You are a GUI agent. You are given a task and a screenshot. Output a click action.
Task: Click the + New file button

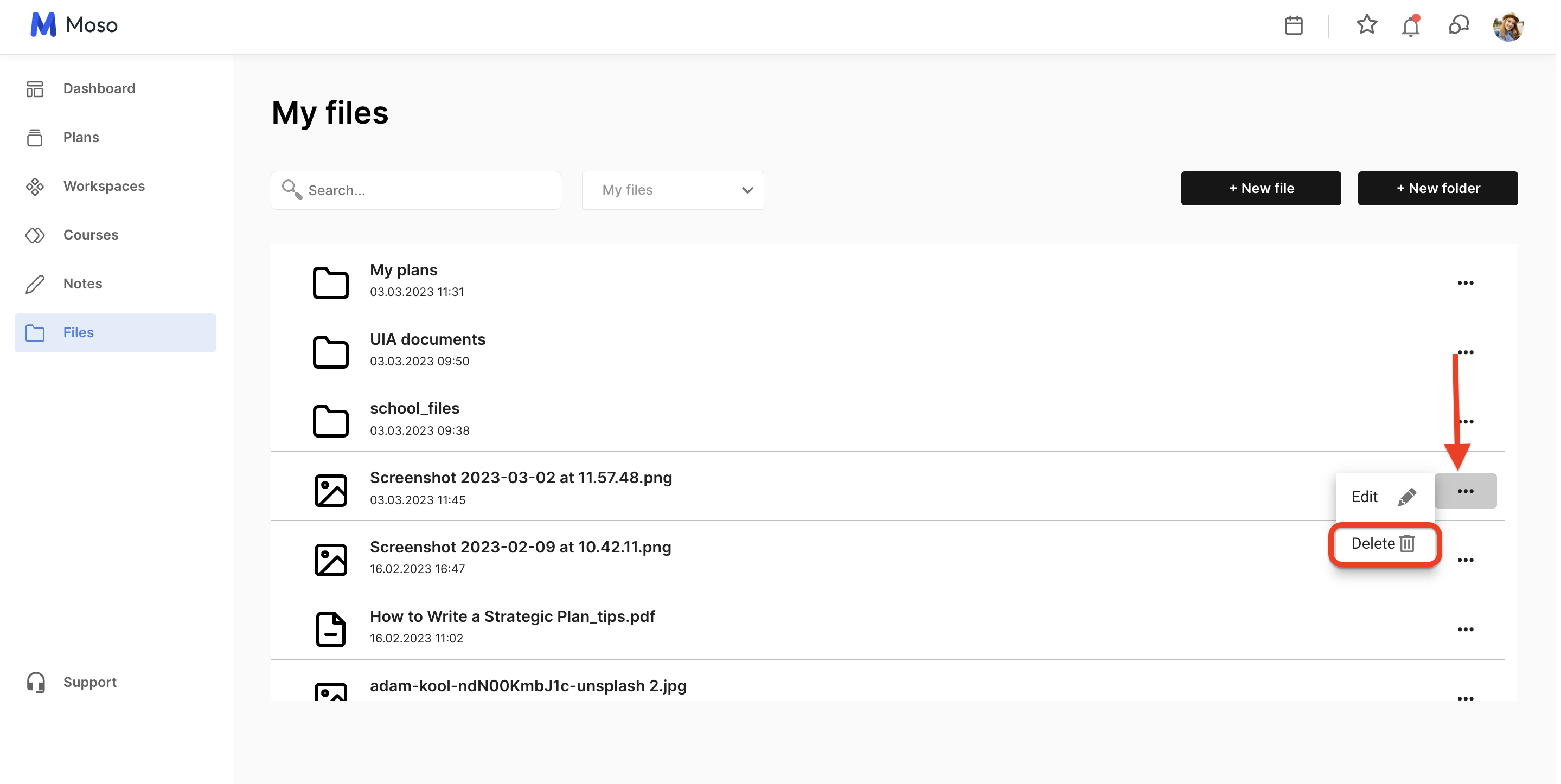point(1261,189)
